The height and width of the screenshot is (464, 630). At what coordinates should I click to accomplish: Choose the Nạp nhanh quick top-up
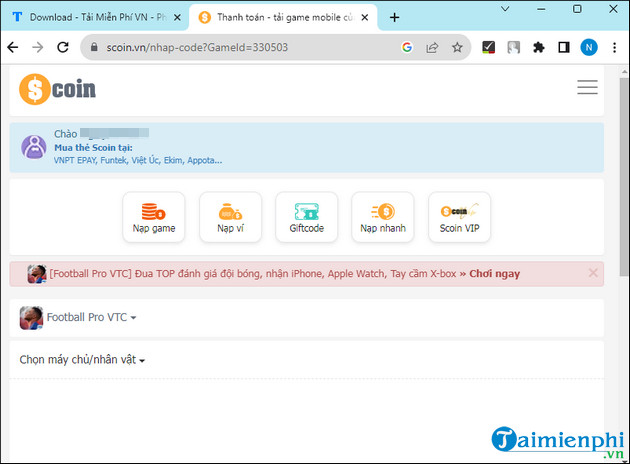click(383, 217)
